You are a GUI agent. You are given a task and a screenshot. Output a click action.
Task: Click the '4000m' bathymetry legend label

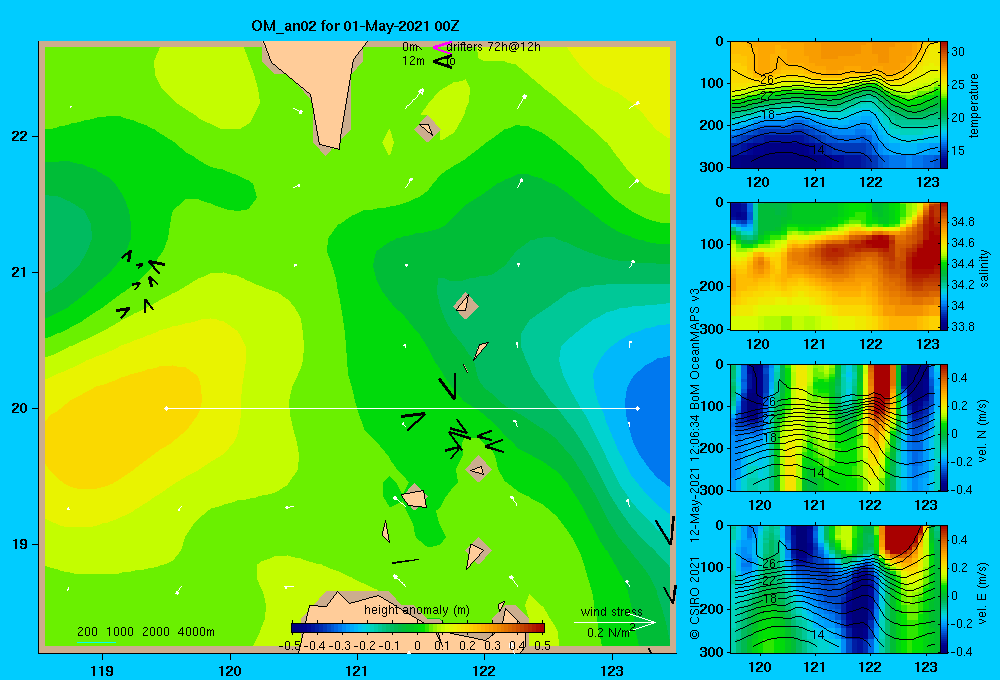click(196, 632)
